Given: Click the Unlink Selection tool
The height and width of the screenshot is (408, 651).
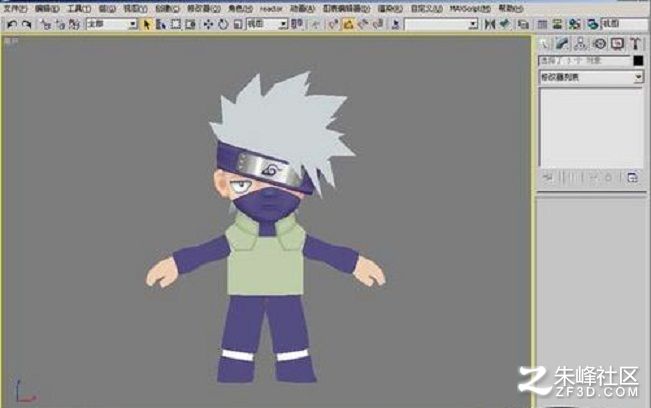Looking at the screenshot, I should click(x=60, y=24).
